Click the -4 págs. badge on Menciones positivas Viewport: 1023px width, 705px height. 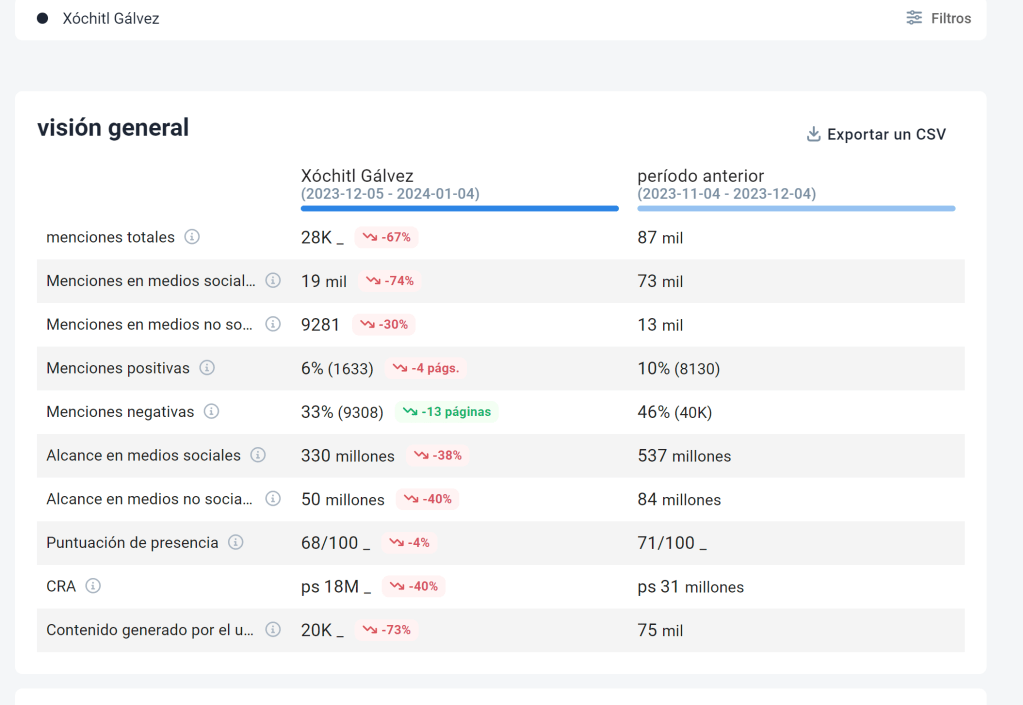coord(425,368)
